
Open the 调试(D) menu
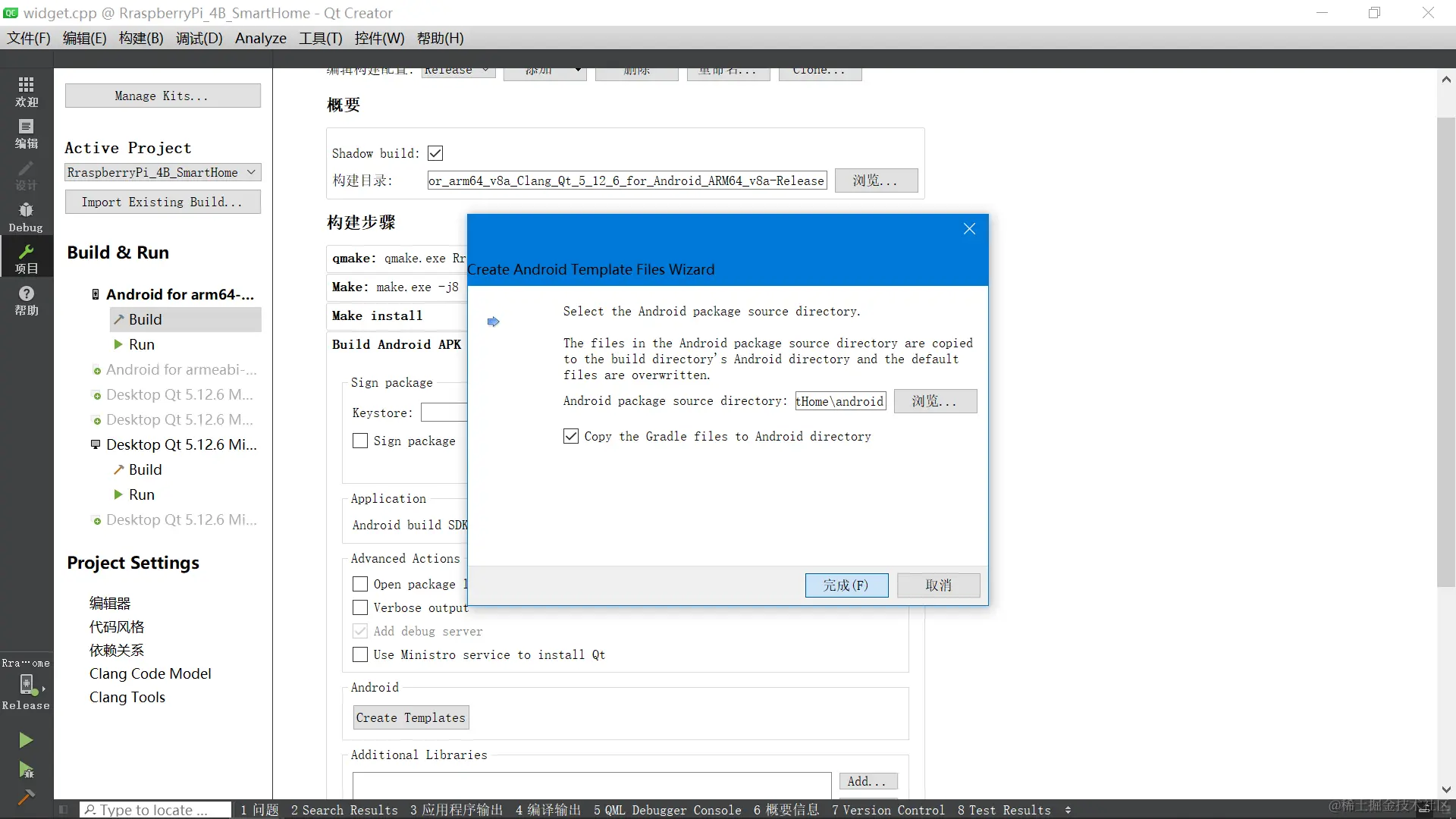pos(199,38)
